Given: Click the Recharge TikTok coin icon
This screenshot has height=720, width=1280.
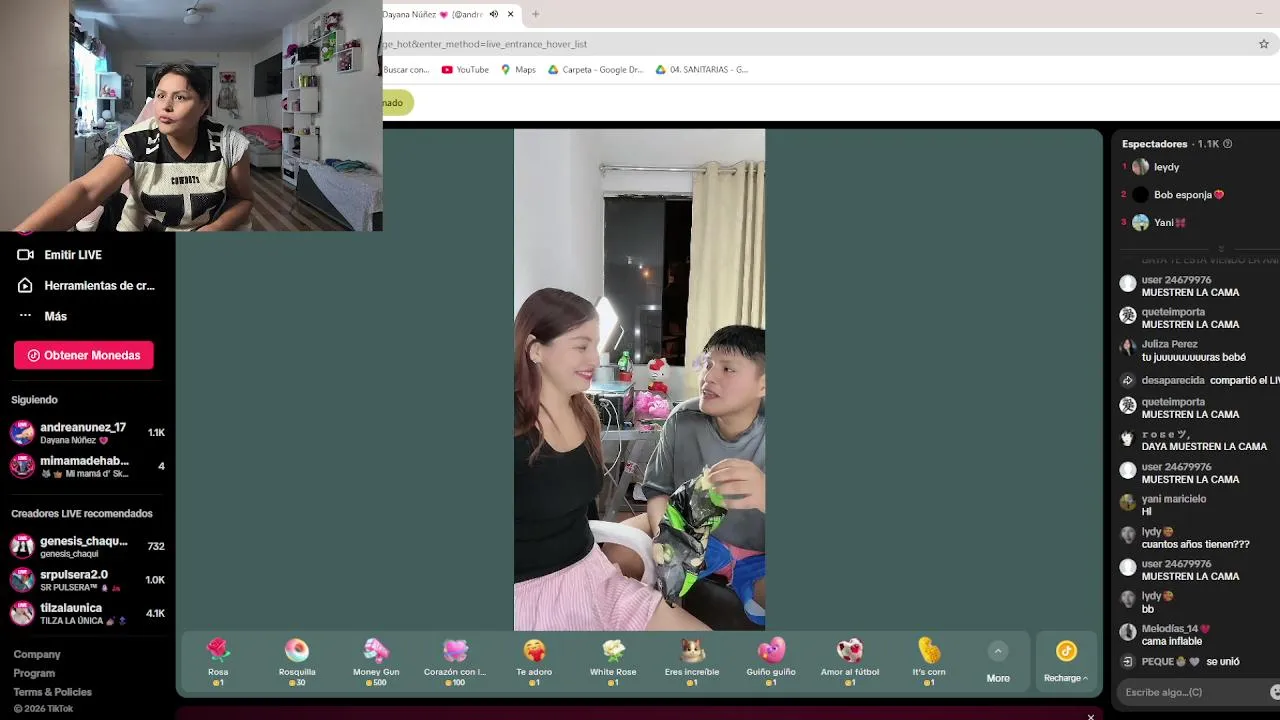Looking at the screenshot, I should [x=1066, y=651].
